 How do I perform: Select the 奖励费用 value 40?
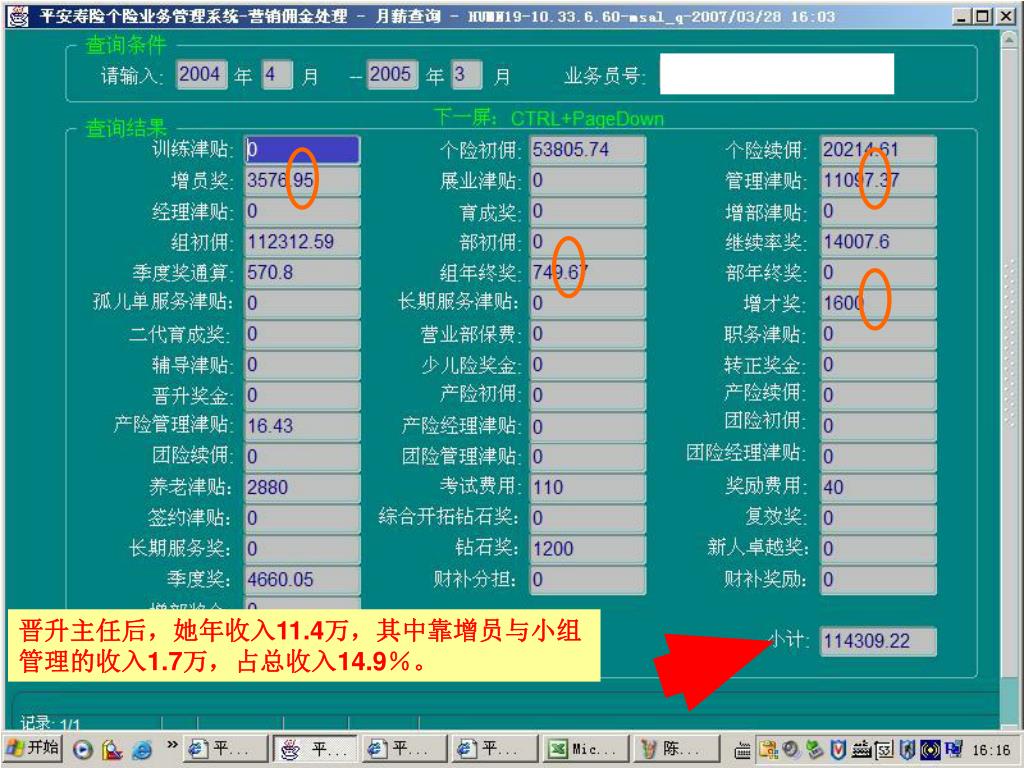878,488
